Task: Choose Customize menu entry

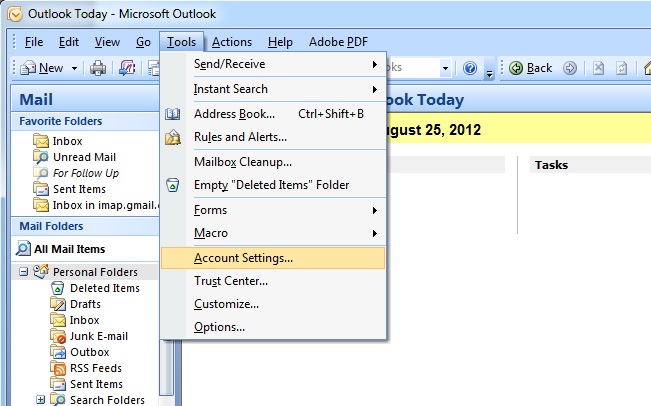Action: pyautogui.click(x=273, y=304)
